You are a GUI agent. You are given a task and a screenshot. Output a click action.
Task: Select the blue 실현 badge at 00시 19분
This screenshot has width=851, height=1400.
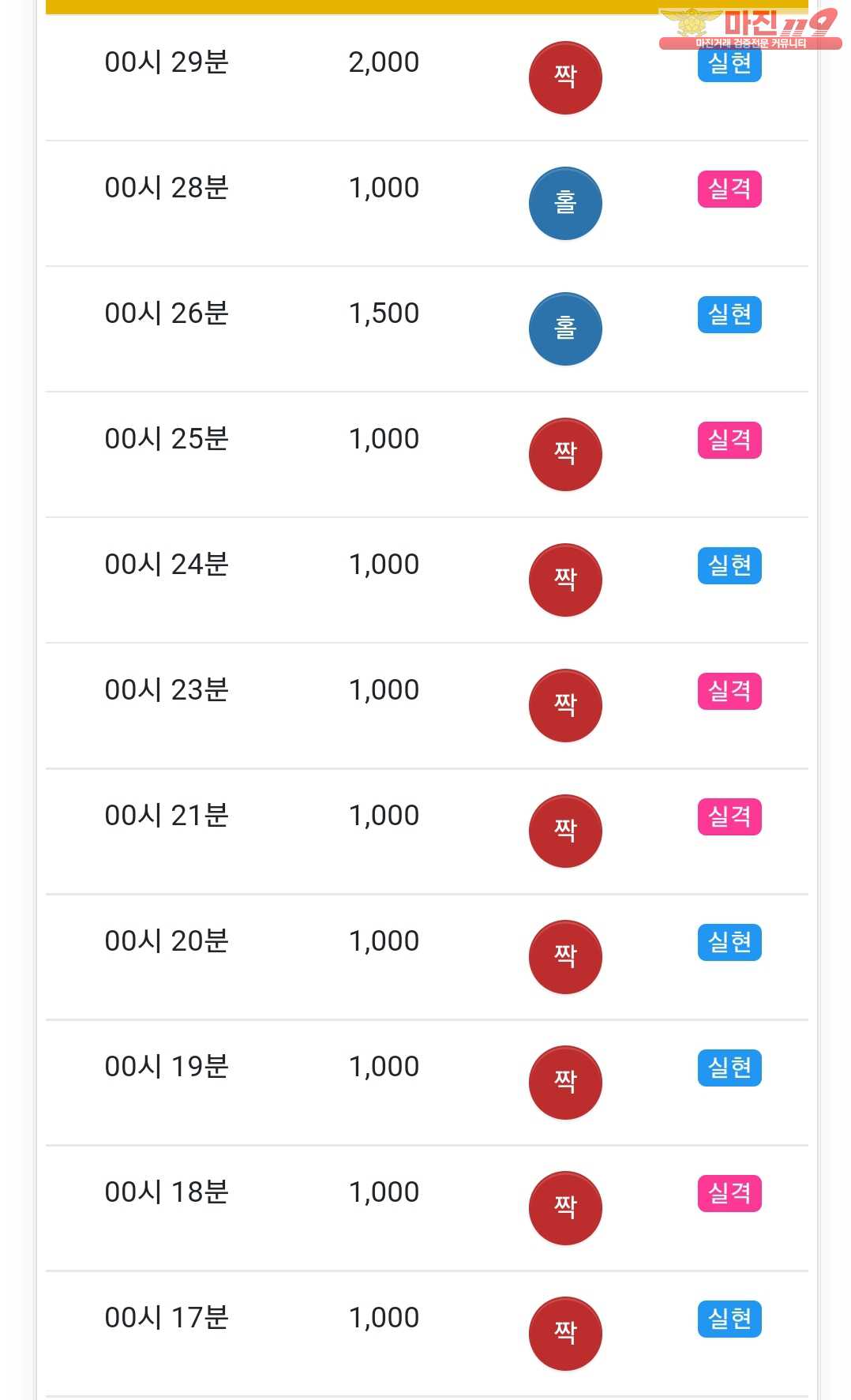(x=729, y=1068)
